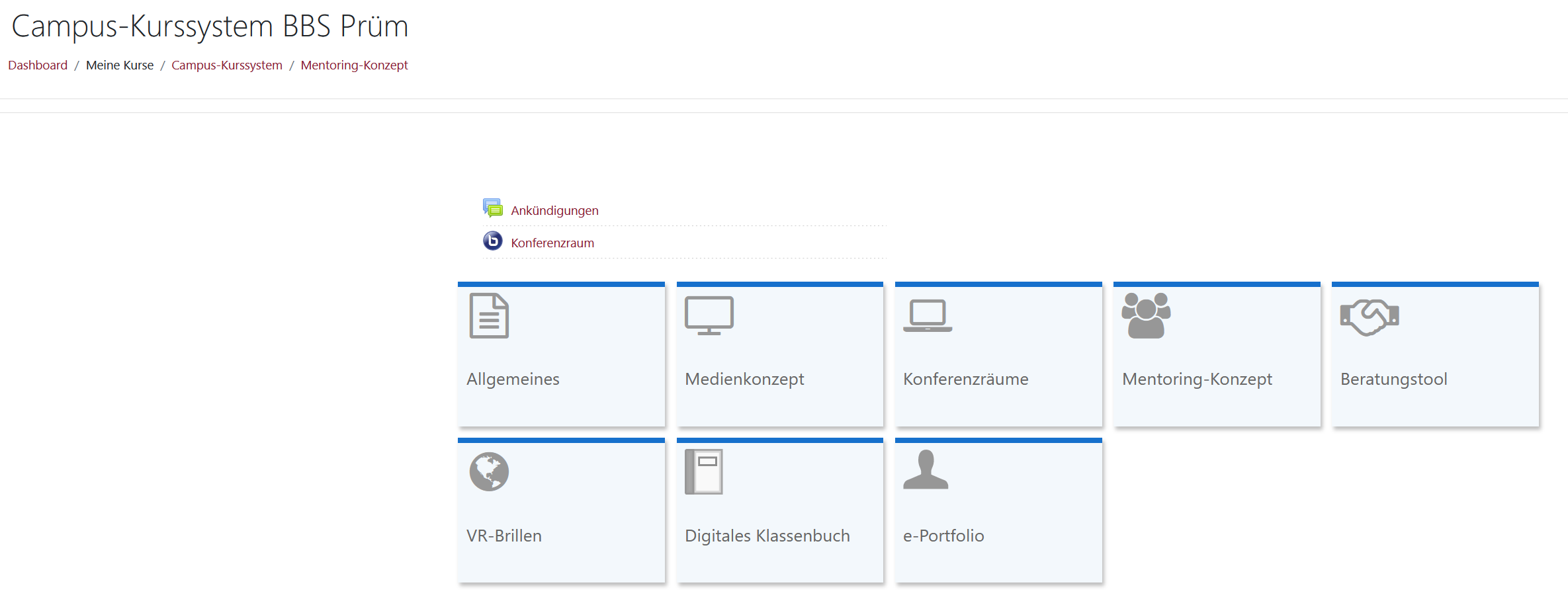Screen dimensions: 1568x603
Task: Click the handshake icon on Beratungstool tile
Action: tap(1370, 317)
